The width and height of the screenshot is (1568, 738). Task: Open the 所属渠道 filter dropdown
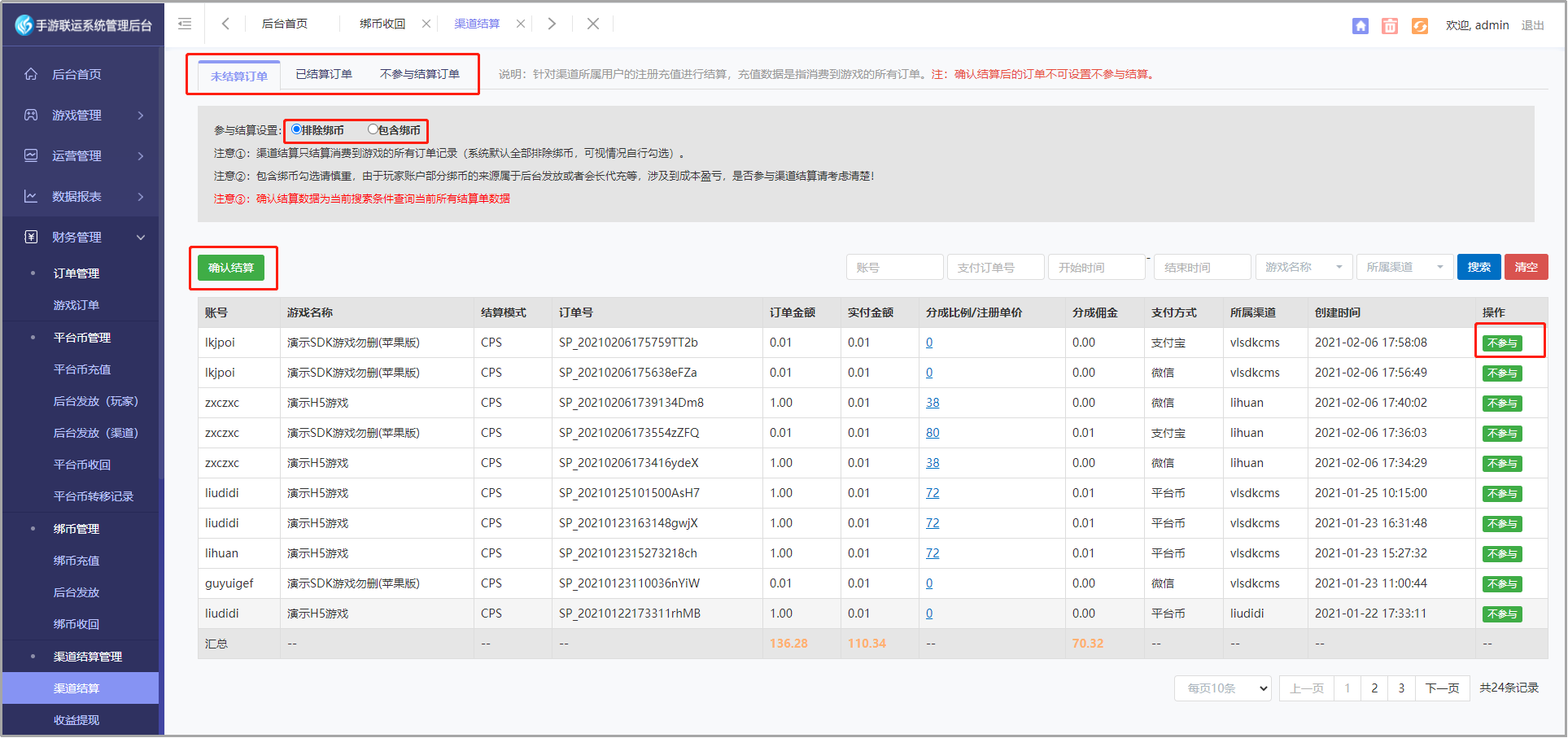(x=1404, y=267)
